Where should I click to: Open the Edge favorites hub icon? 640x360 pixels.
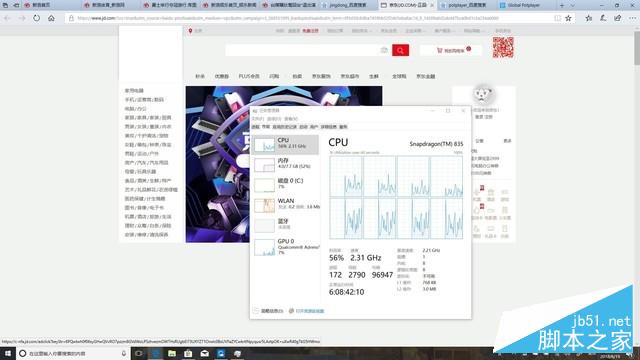(x=589, y=18)
